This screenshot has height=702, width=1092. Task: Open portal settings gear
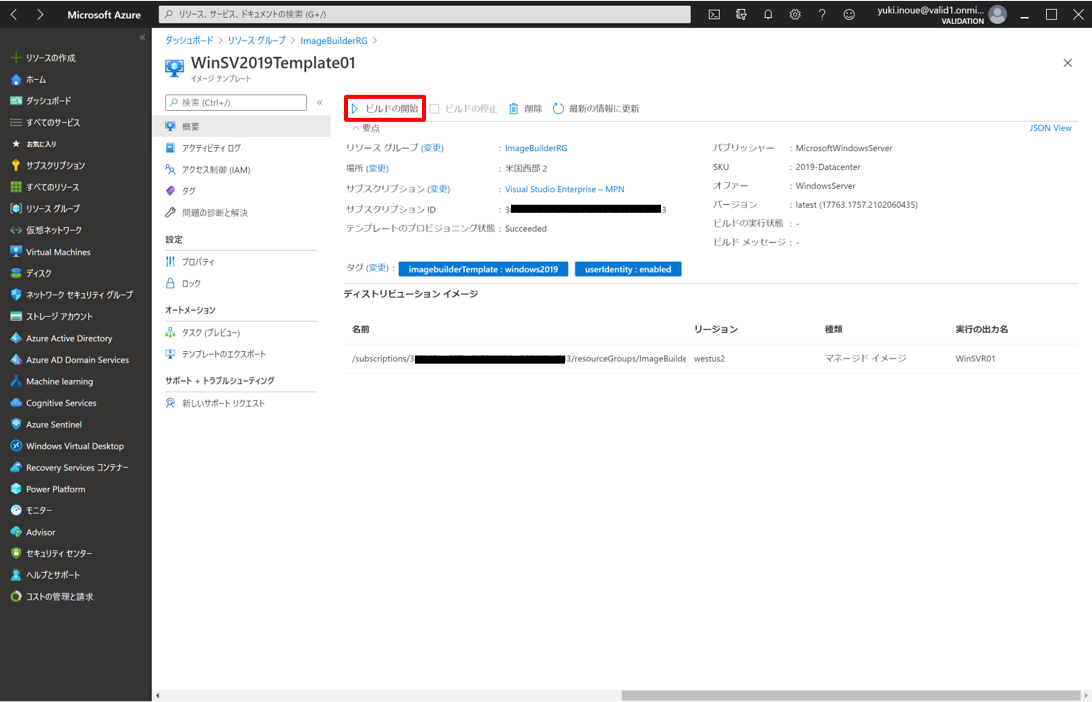[x=795, y=14]
